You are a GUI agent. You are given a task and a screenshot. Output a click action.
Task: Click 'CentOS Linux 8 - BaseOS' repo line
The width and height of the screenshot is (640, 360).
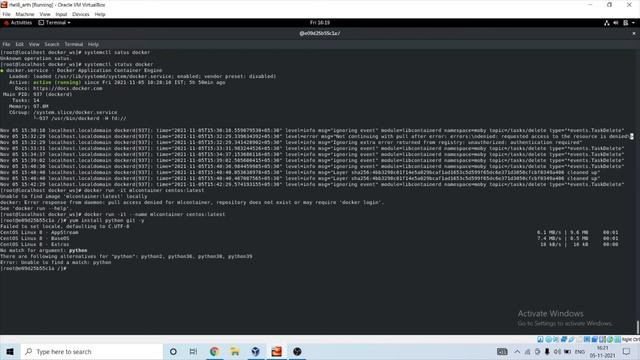[x=35, y=238]
